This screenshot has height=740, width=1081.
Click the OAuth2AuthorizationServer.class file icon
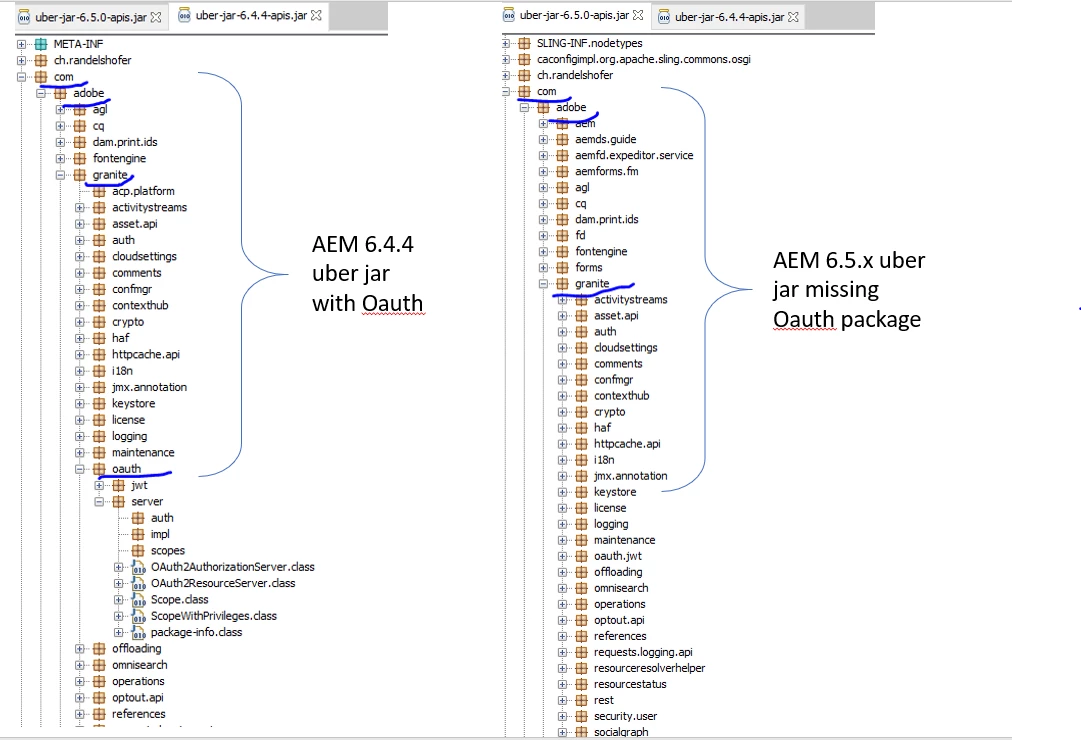click(x=138, y=567)
